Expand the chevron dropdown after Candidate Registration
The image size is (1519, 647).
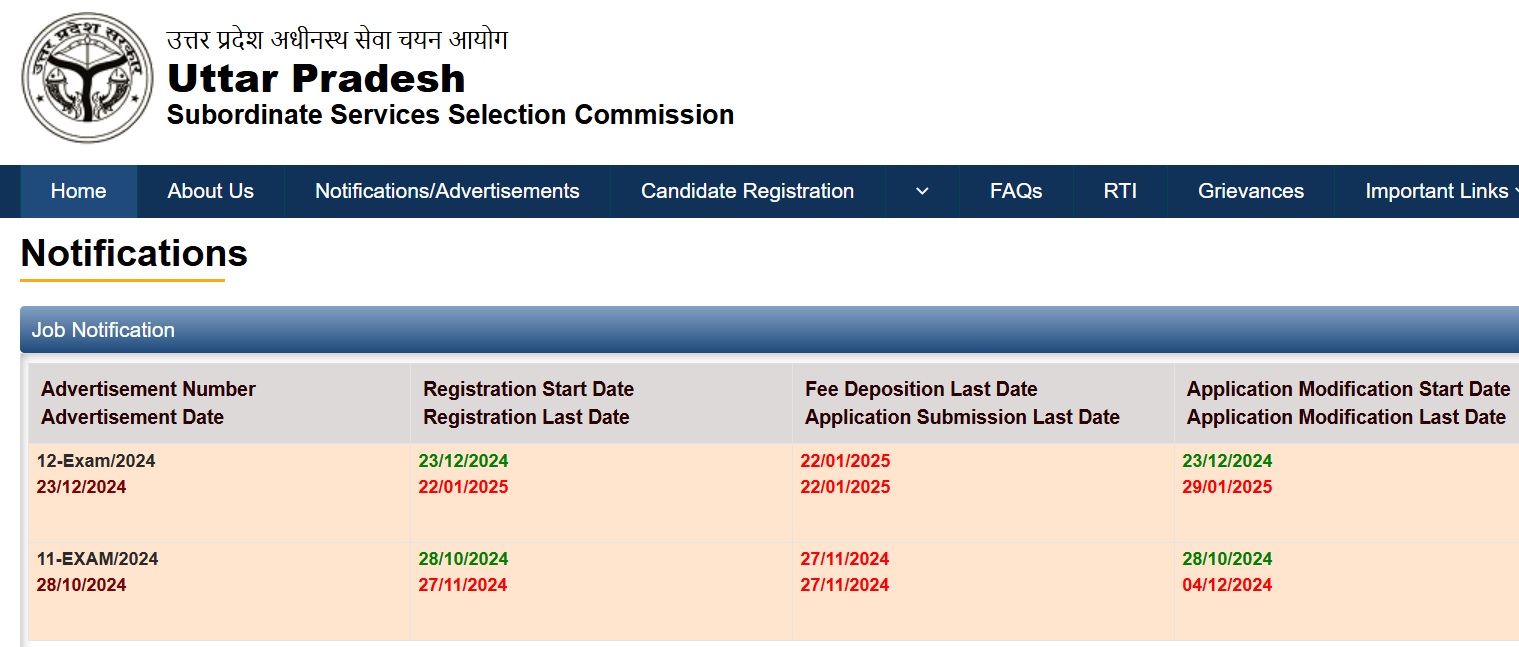coord(922,191)
